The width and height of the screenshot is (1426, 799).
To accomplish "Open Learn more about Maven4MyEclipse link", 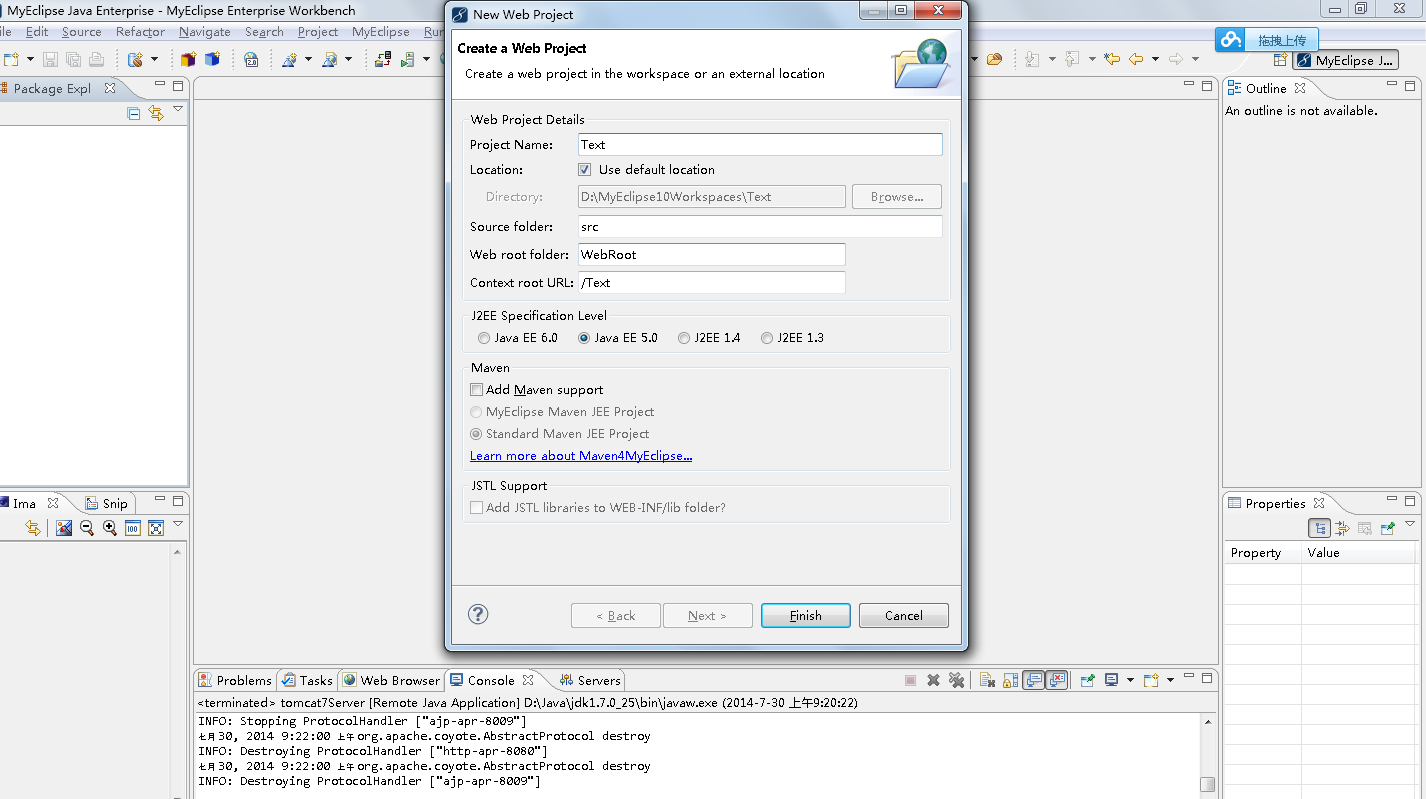I will point(581,456).
